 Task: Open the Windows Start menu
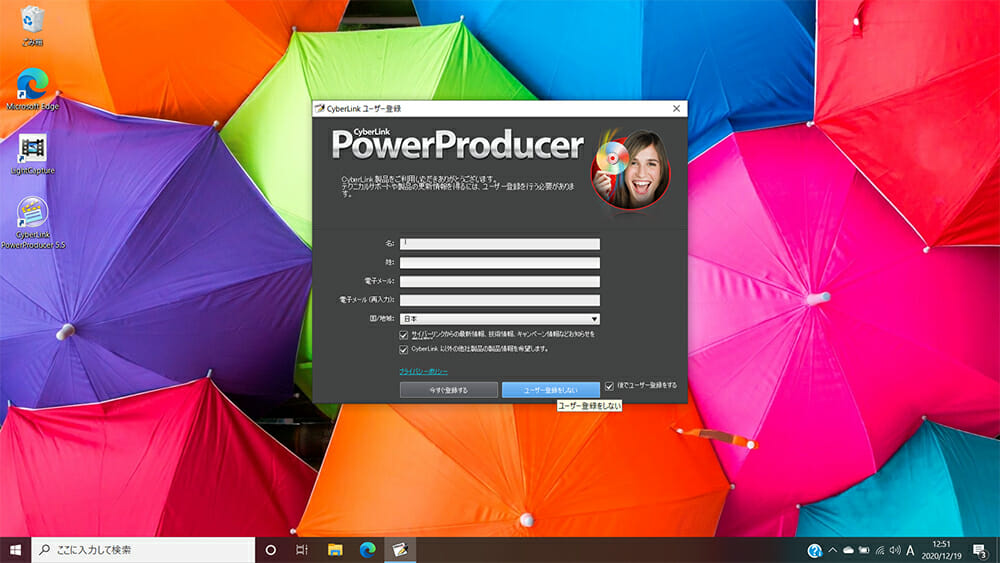click(15, 550)
